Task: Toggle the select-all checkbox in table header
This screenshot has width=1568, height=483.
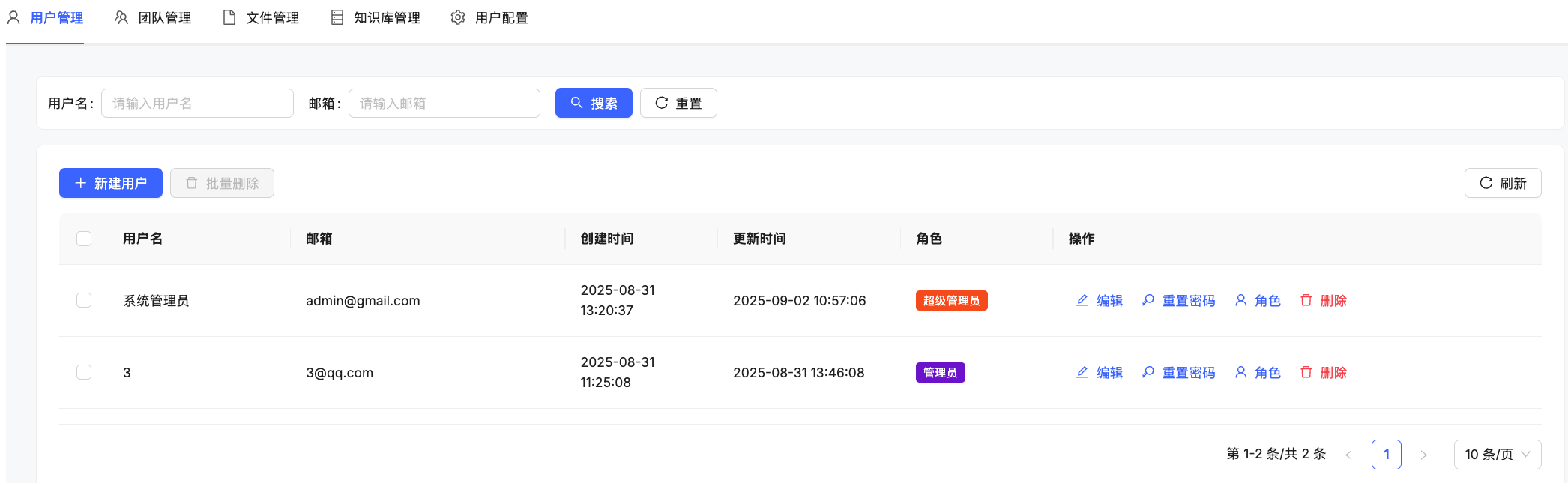Action: point(84,238)
